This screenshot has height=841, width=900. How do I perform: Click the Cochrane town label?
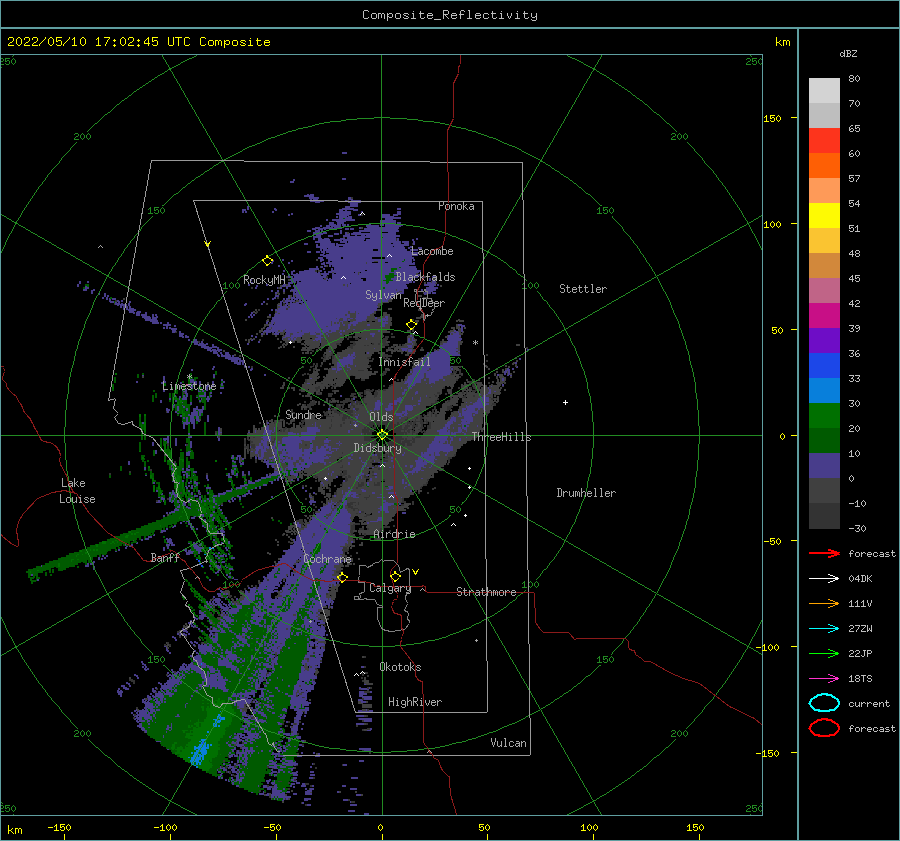coord(328,559)
